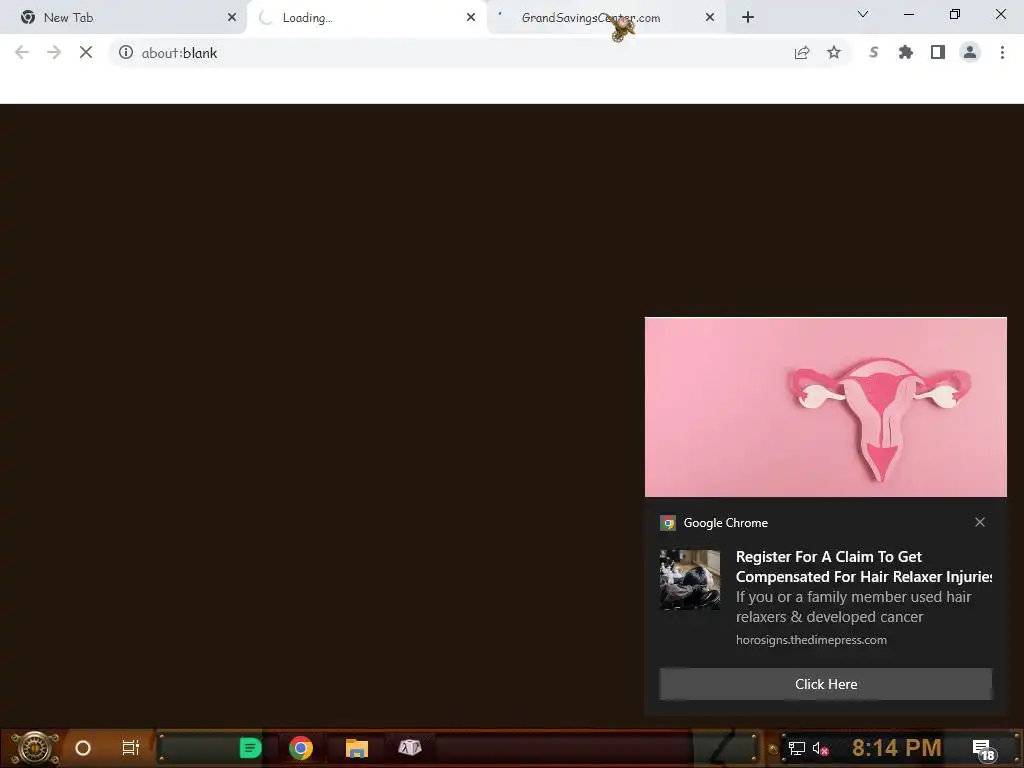Viewport: 1024px width, 768px height.
Task: Click the muted volume tray icon
Action: pos(820,748)
